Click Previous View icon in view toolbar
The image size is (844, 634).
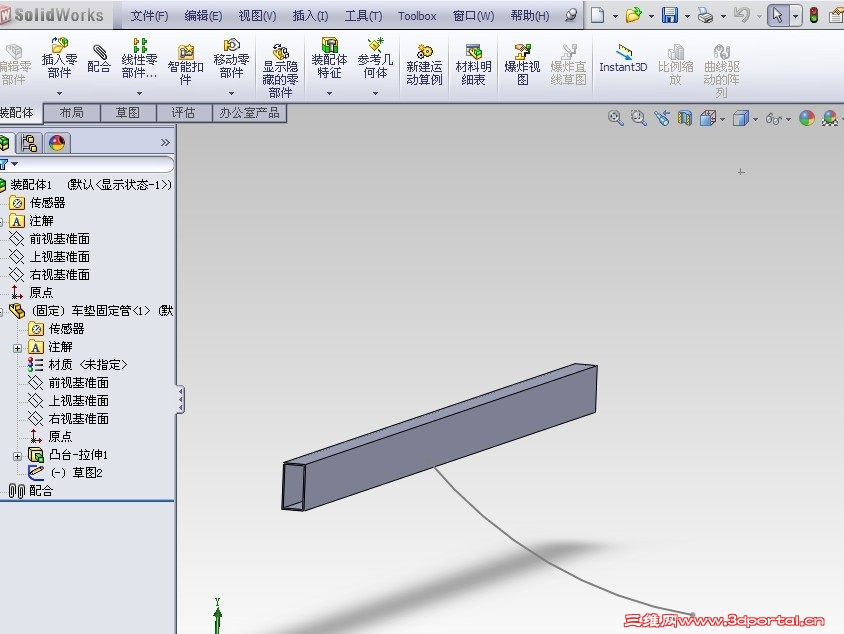click(x=662, y=118)
